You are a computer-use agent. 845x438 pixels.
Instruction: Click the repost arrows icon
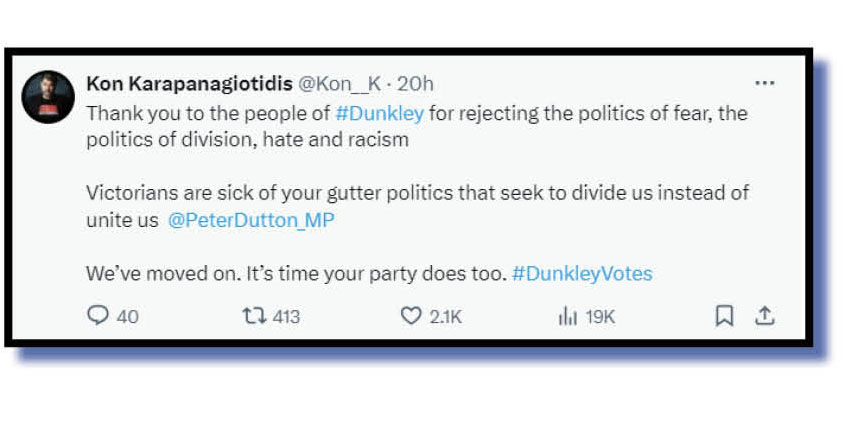click(253, 316)
